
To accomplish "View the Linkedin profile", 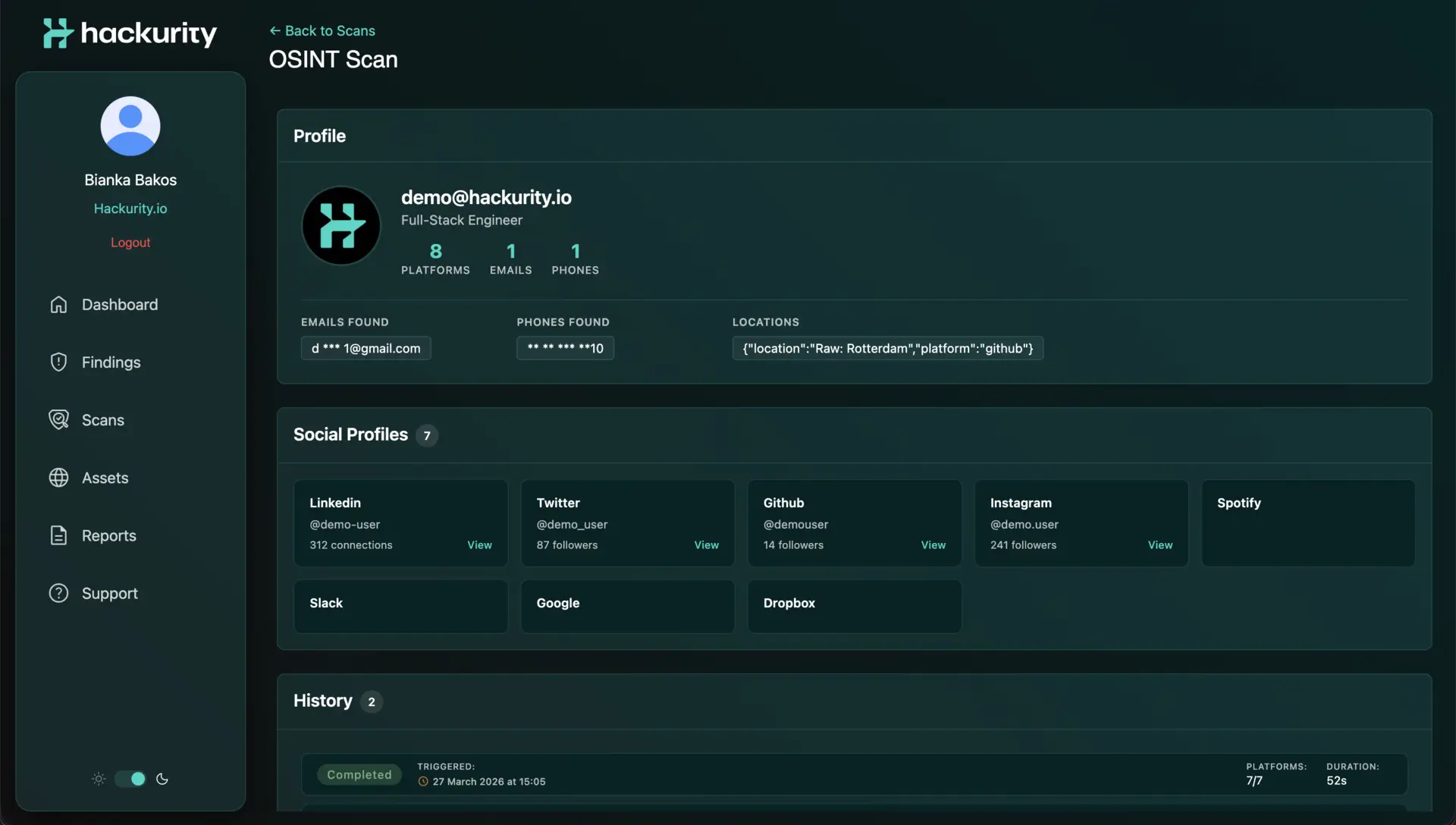I will point(479,545).
